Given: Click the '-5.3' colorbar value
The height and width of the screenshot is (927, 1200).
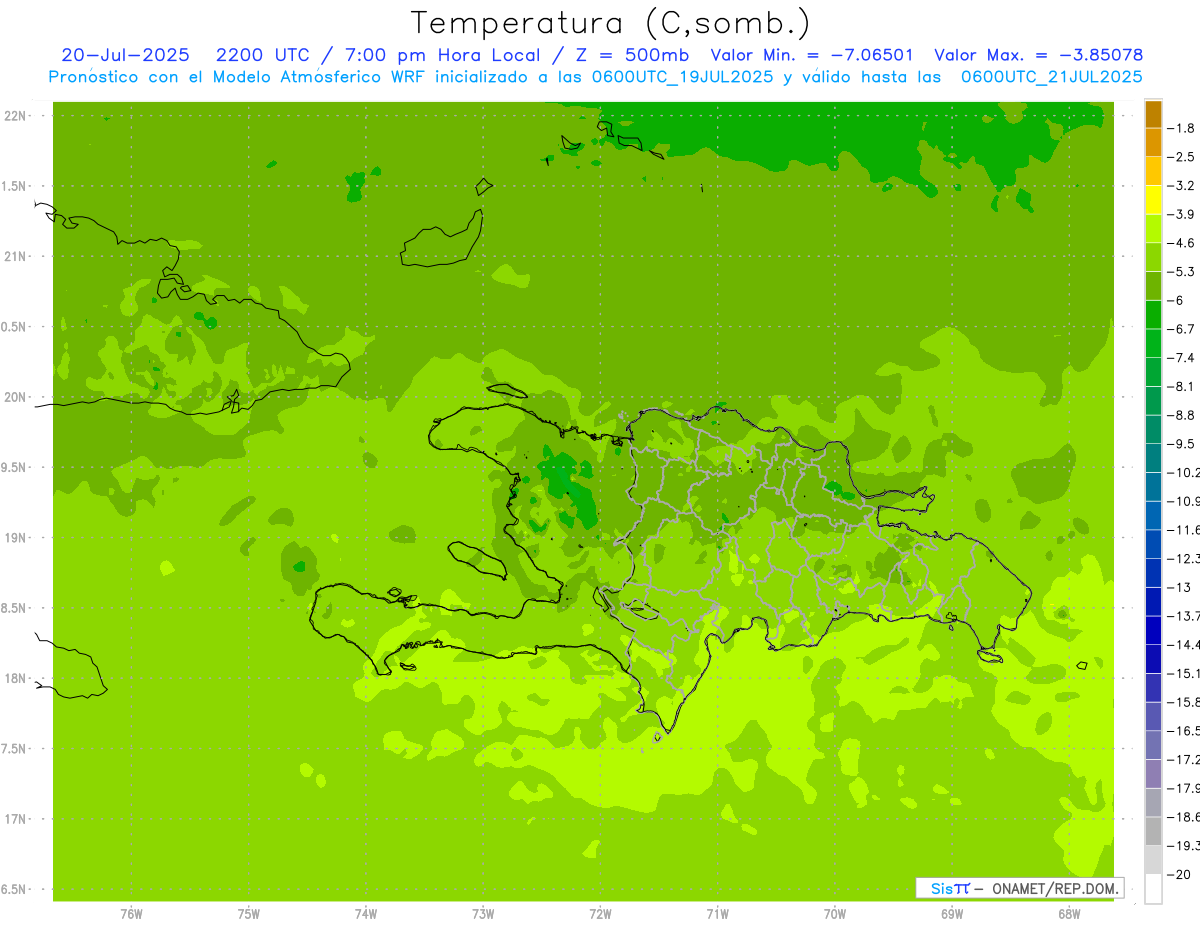Looking at the screenshot, I should (1181, 271).
